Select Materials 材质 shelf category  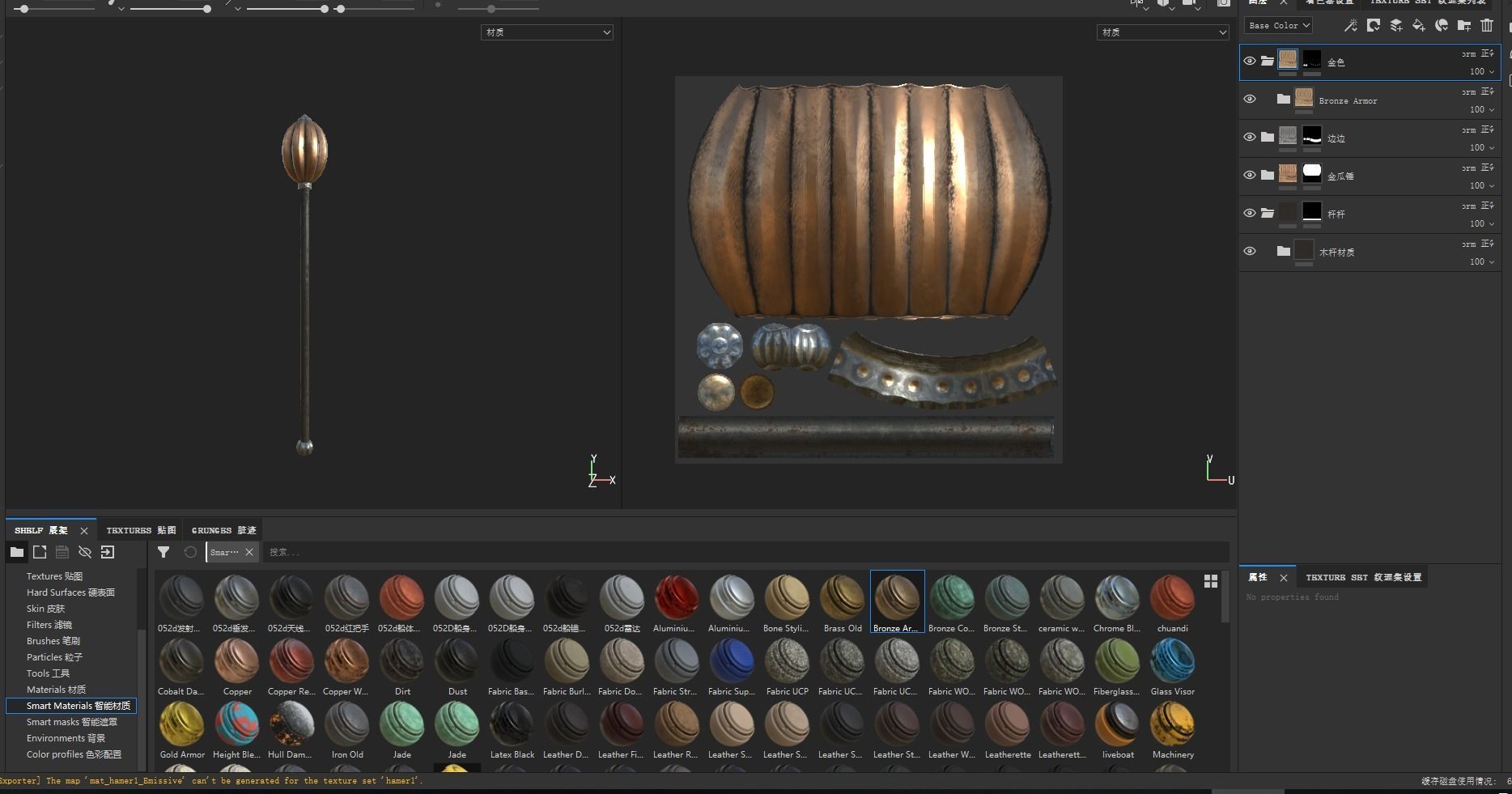(x=56, y=690)
